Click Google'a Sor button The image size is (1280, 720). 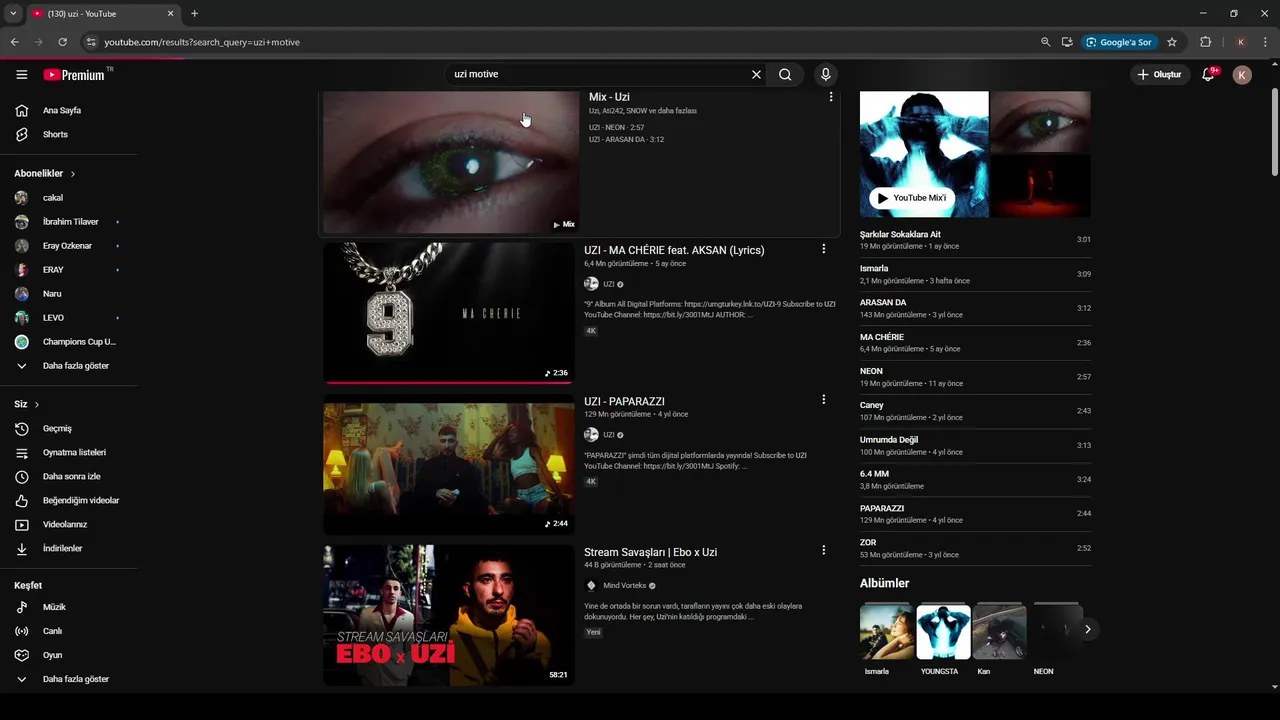click(1119, 42)
